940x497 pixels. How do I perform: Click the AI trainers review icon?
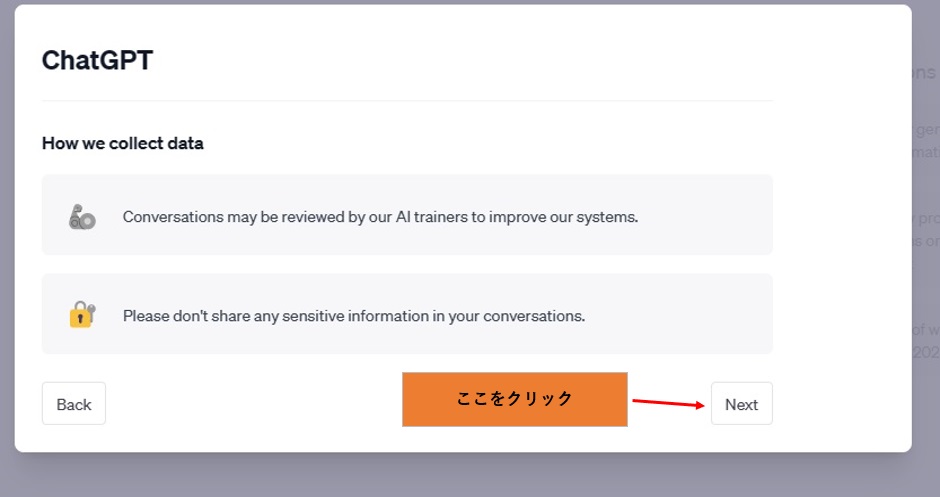pyautogui.click(x=82, y=216)
